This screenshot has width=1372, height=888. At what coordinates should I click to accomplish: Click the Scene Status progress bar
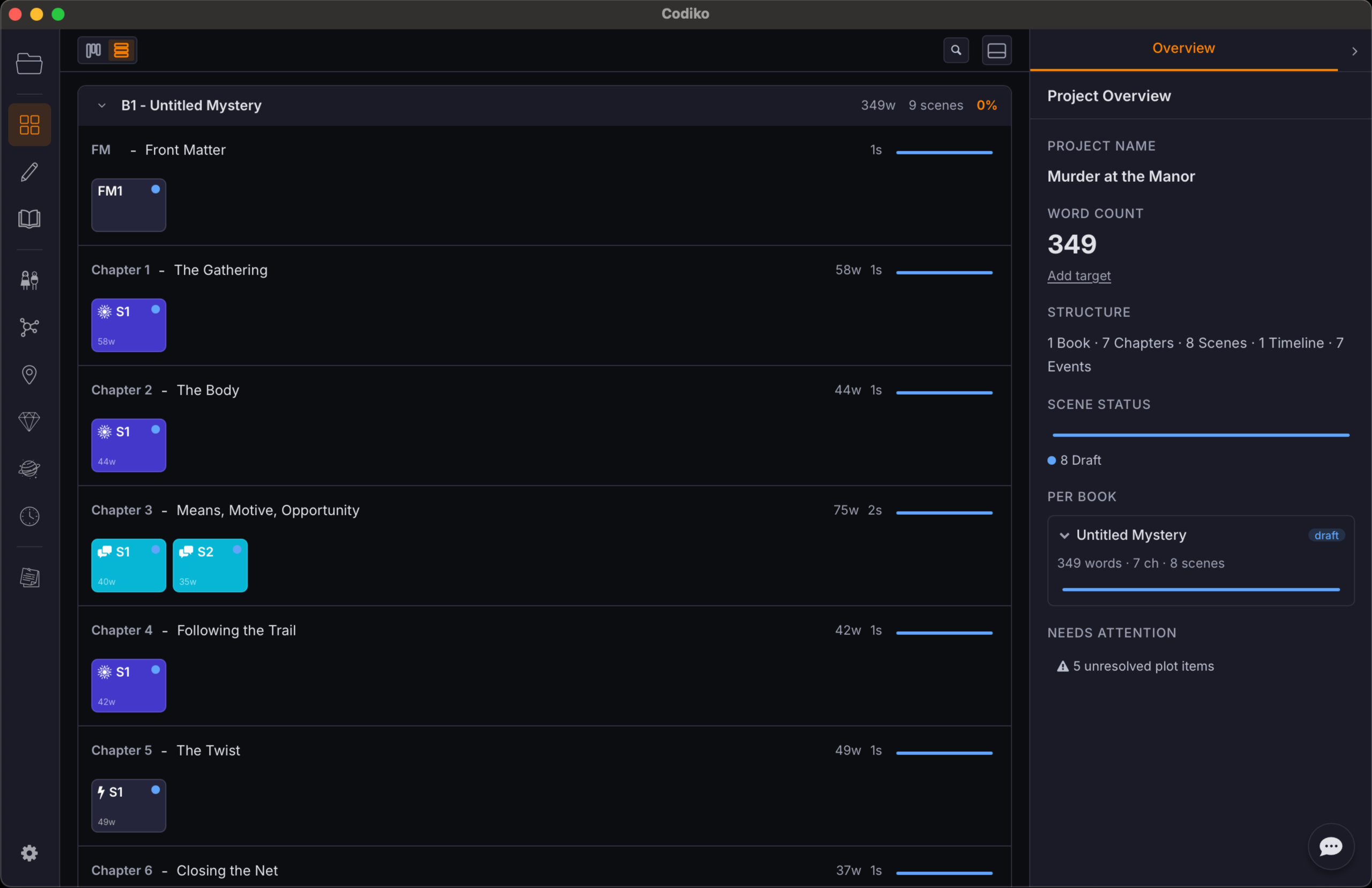click(x=1201, y=435)
